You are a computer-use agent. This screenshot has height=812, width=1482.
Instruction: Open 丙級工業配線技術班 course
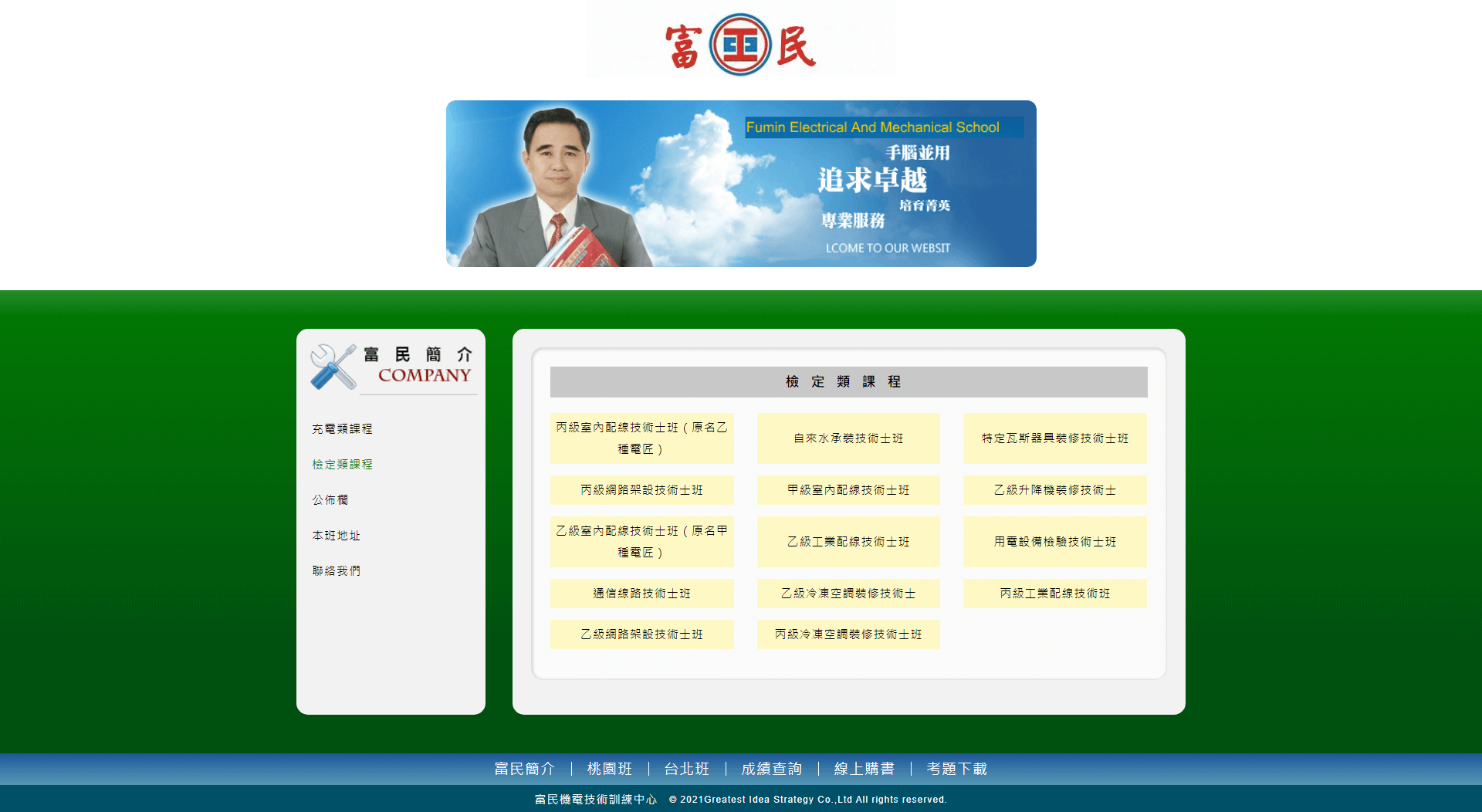click(1055, 594)
